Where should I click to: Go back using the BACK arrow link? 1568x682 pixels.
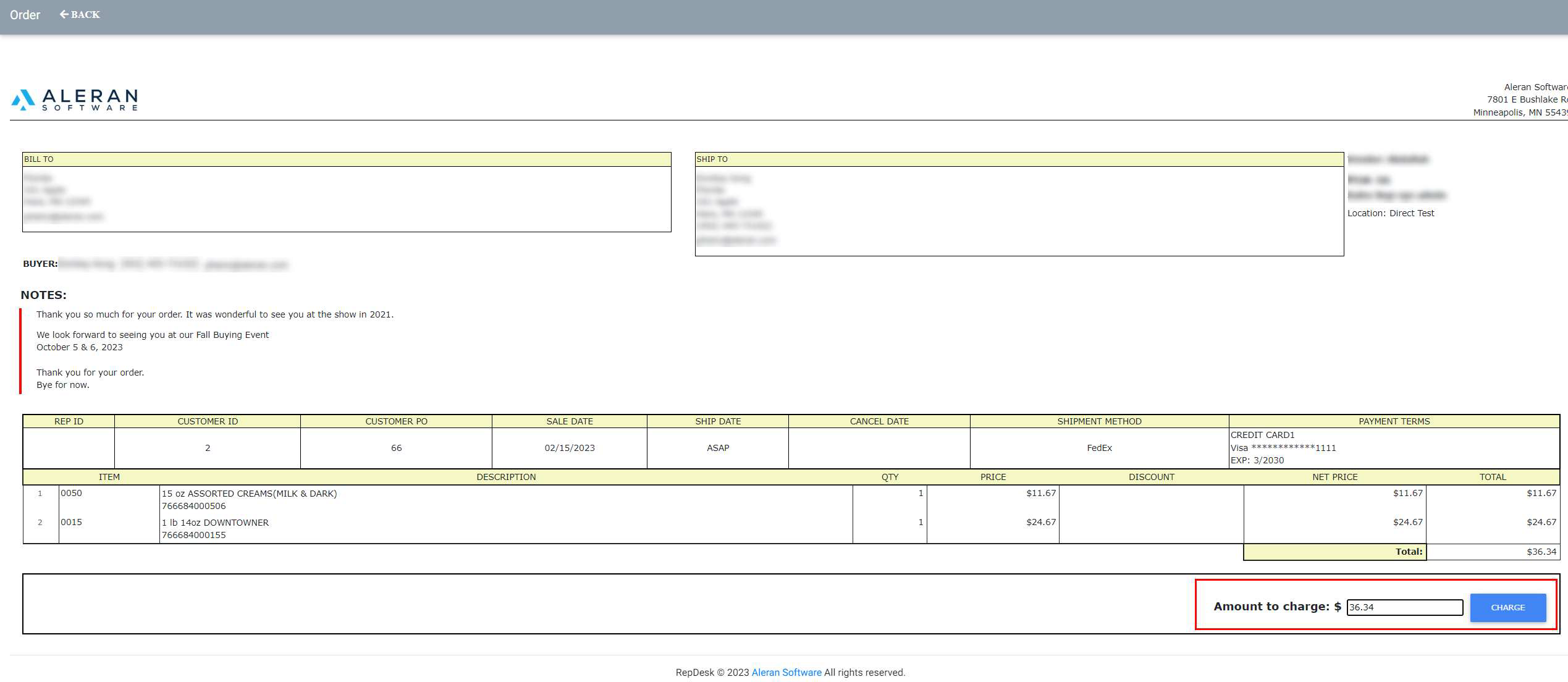tap(80, 14)
